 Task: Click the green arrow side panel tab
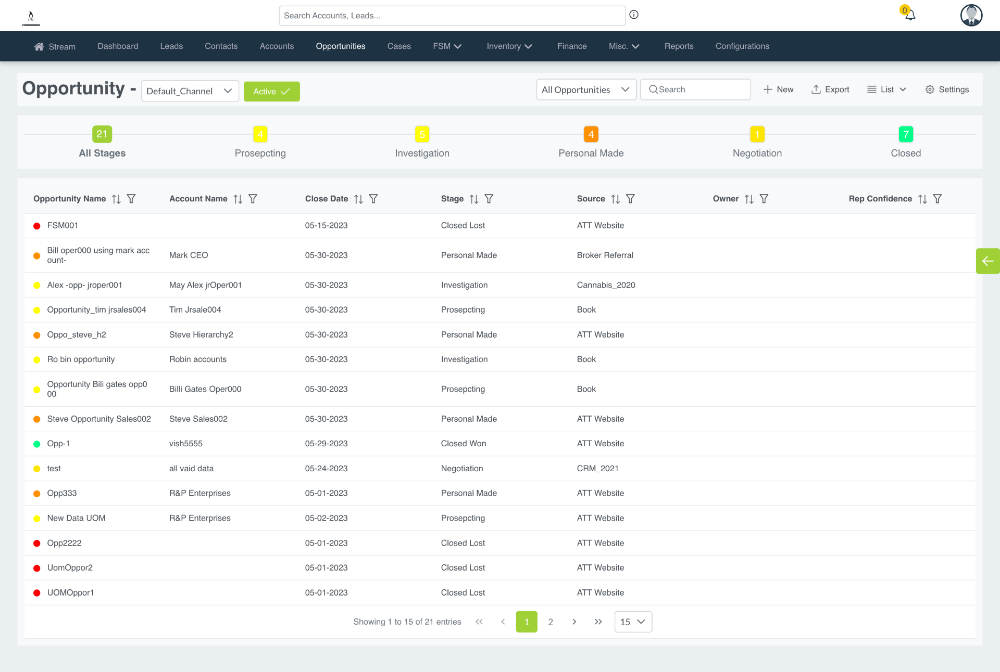coord(987,261)
